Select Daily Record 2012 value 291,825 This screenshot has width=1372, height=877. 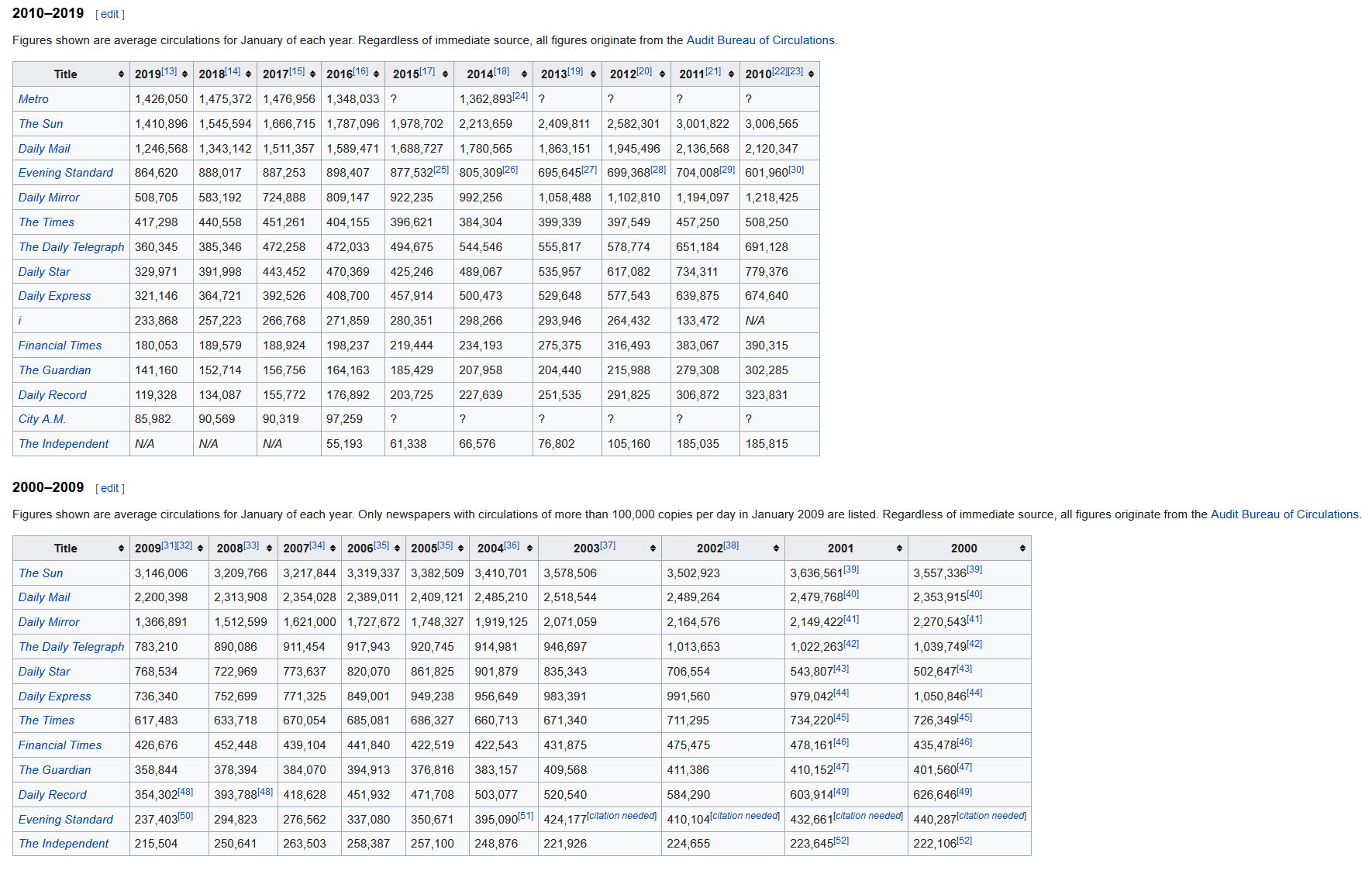[629, 395]
